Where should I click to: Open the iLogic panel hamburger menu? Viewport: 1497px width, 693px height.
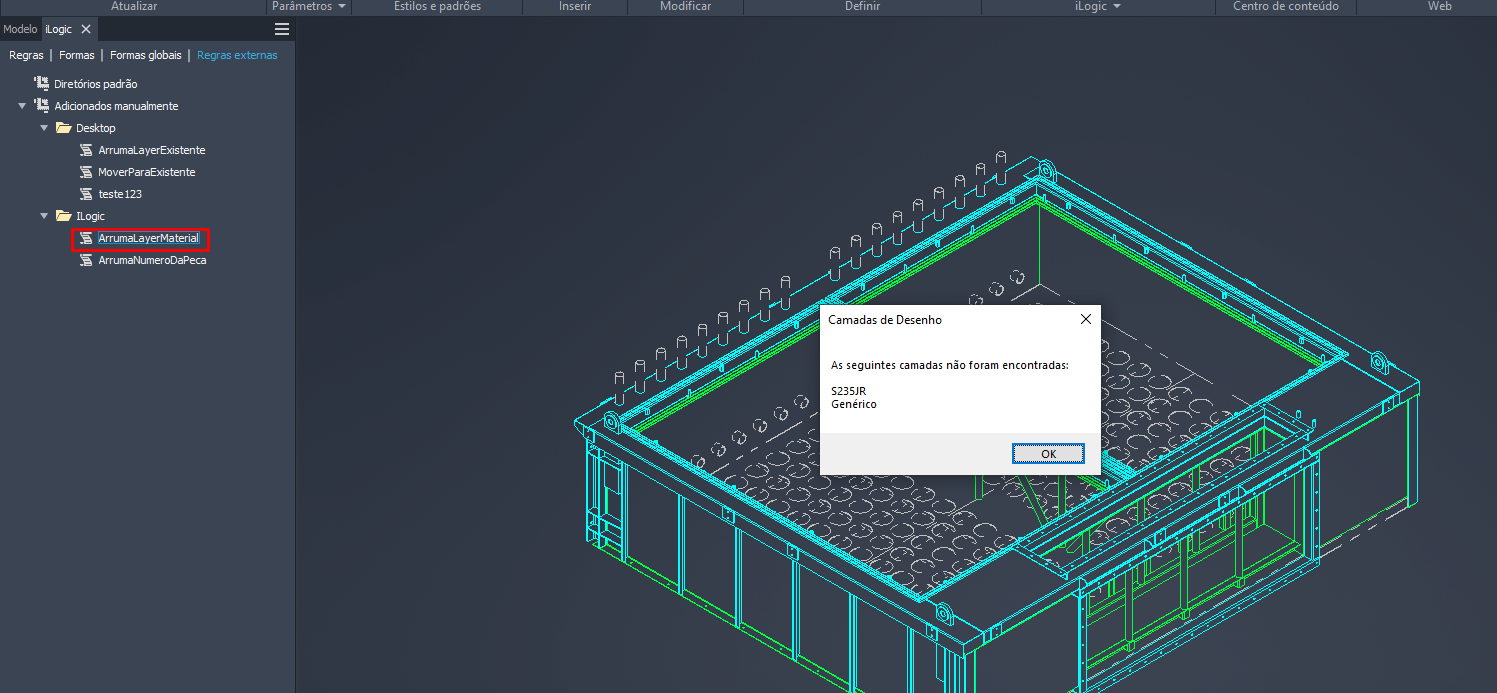coord(282,29)
